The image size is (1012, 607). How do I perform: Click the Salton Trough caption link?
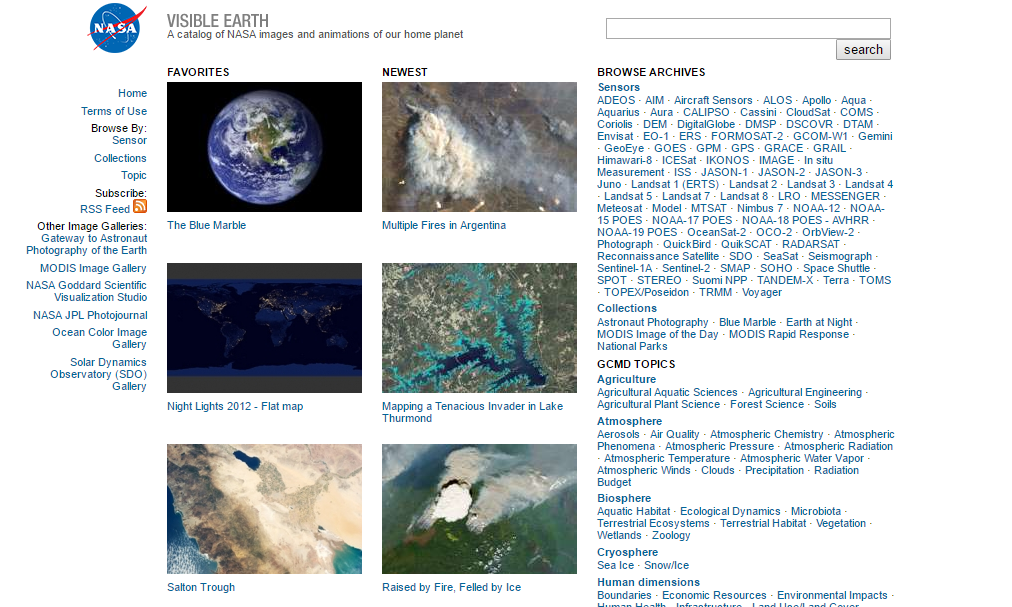(x=201, y=587)
